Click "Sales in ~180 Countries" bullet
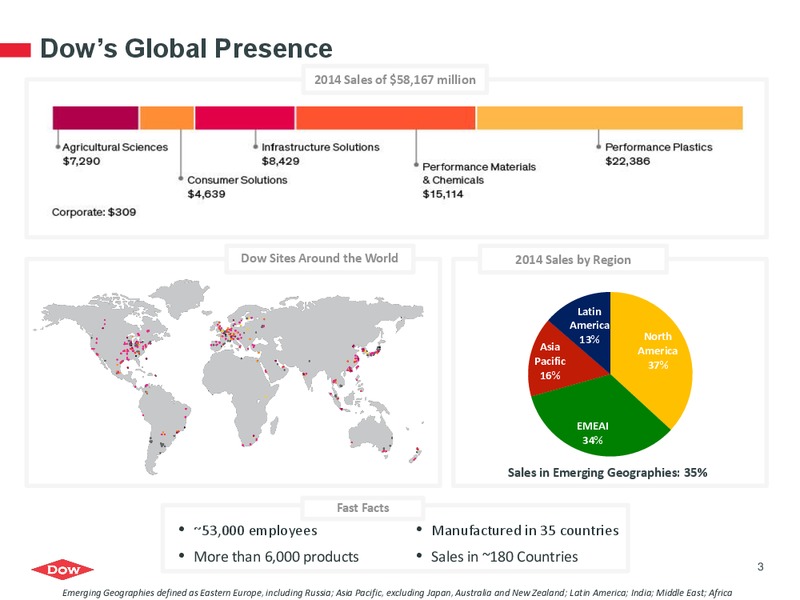 click(x=504, y=557)
